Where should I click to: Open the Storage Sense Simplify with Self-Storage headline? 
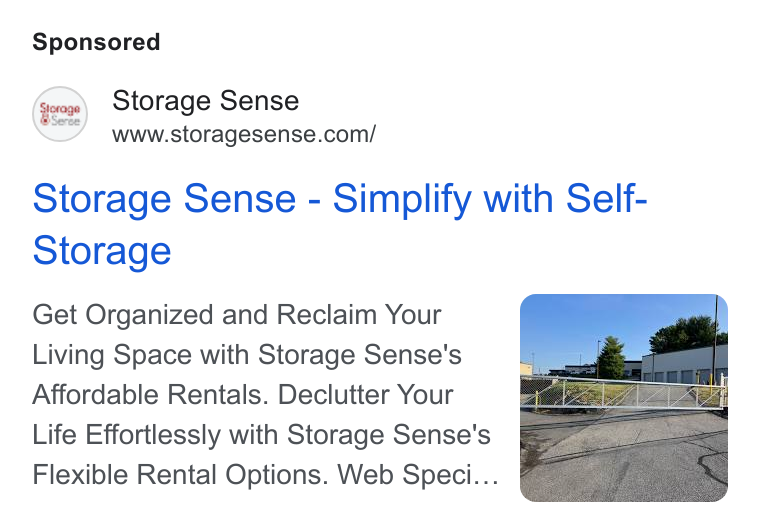pos(340,224)
